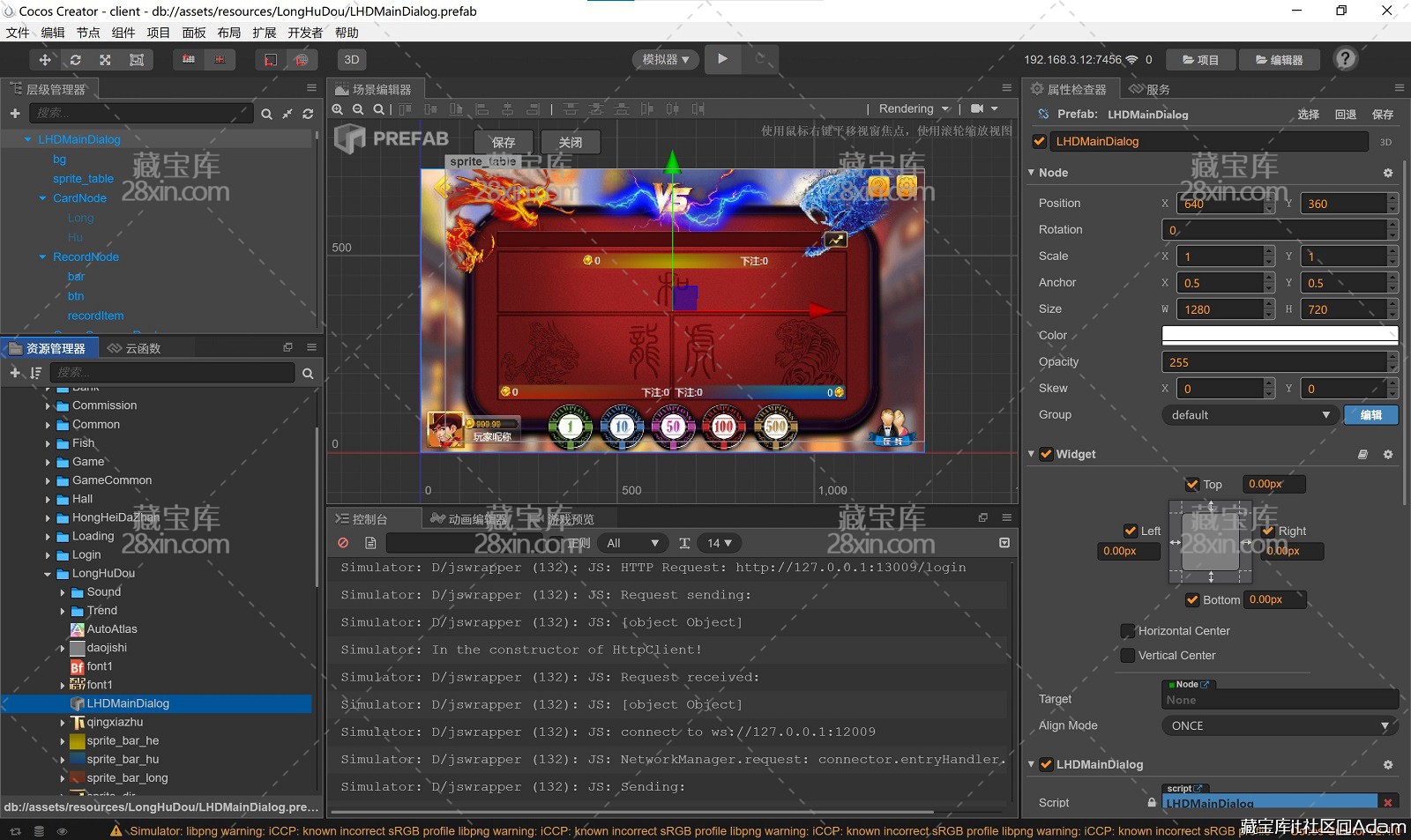This screenshot has width=1411, height=840.
Task: Uncheck the Top alignment checkbox
Action: point(1192,485)
